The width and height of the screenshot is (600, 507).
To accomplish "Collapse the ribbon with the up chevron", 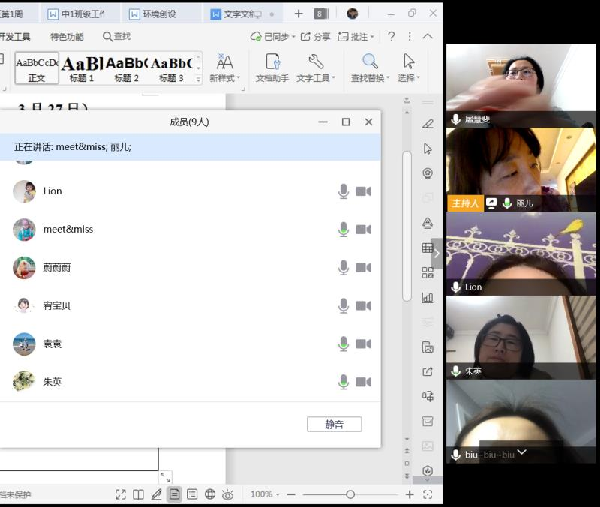I will [x=427, y=36].
